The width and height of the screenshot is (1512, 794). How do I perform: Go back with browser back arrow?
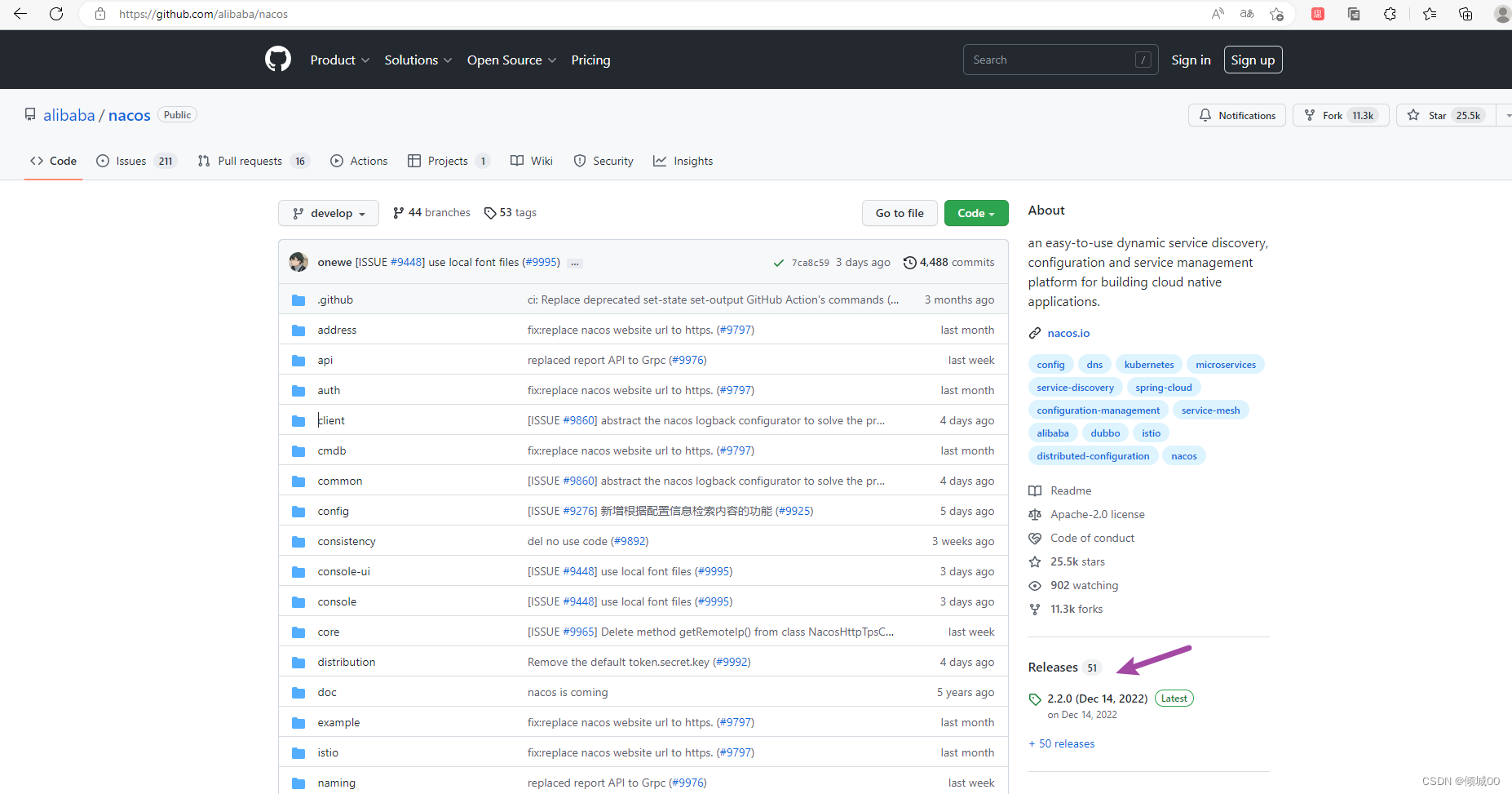20,14
